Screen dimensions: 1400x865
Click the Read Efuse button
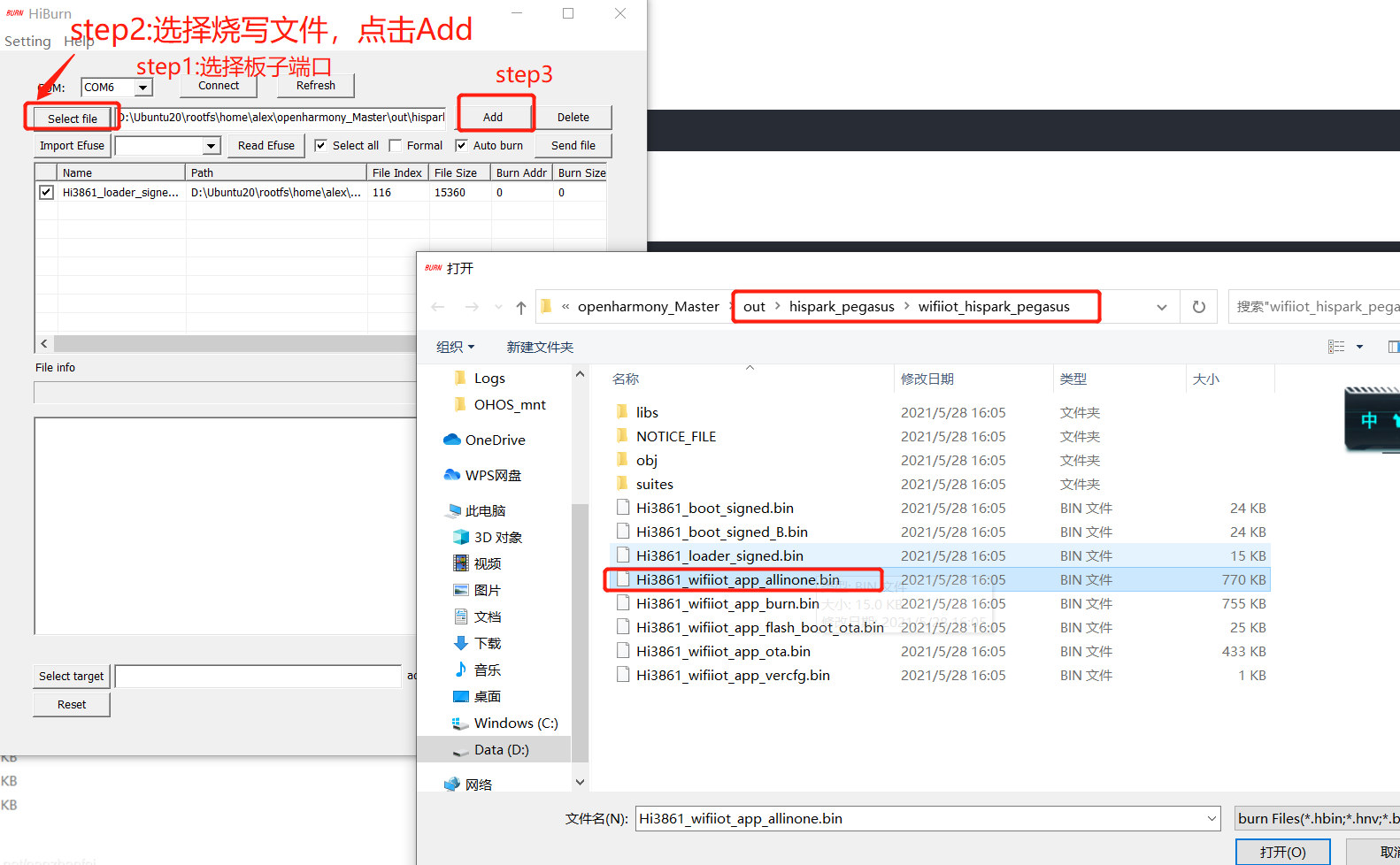coord(266,145)
